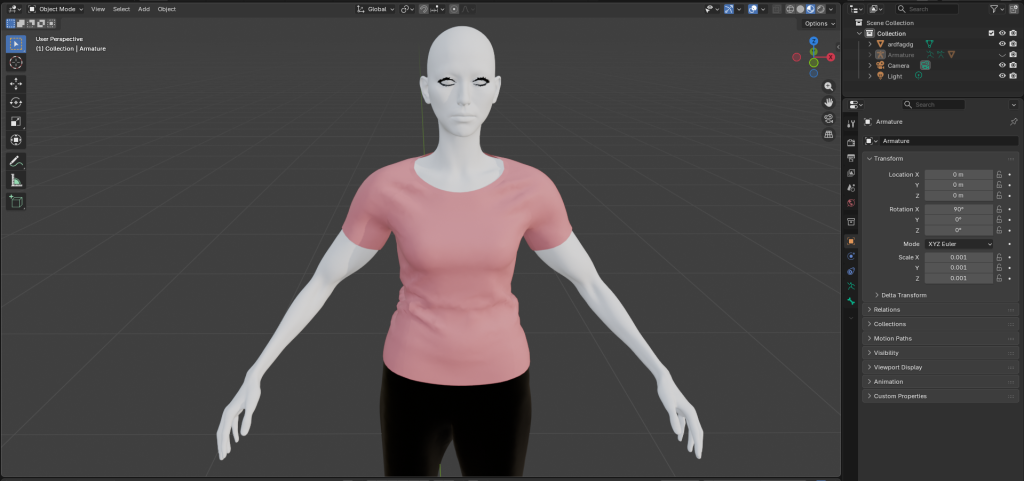
Task: Click the Options button in the viewport
Action: [818, 23]
